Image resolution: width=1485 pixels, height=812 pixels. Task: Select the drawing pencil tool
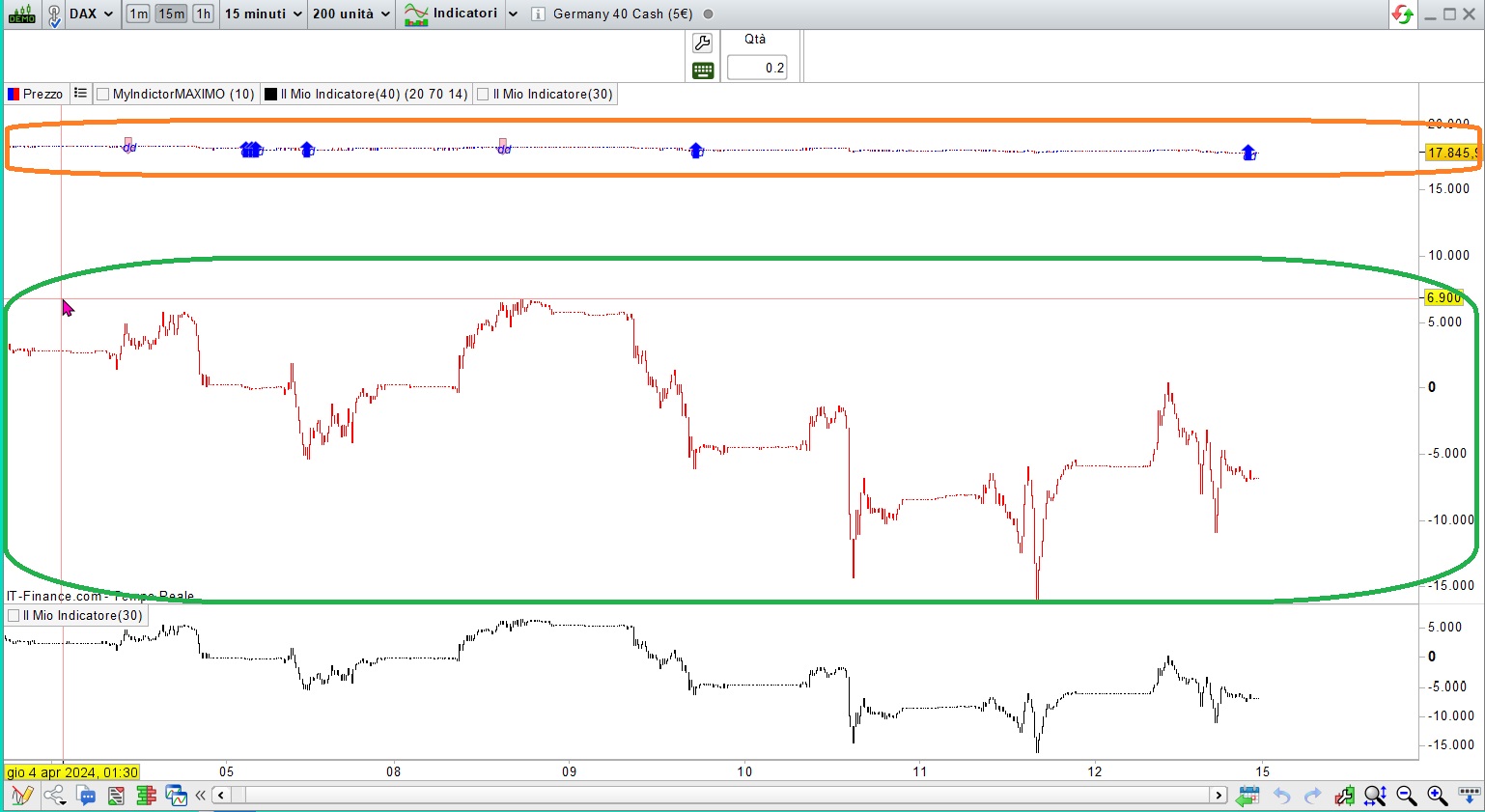[x=21, y=796]
